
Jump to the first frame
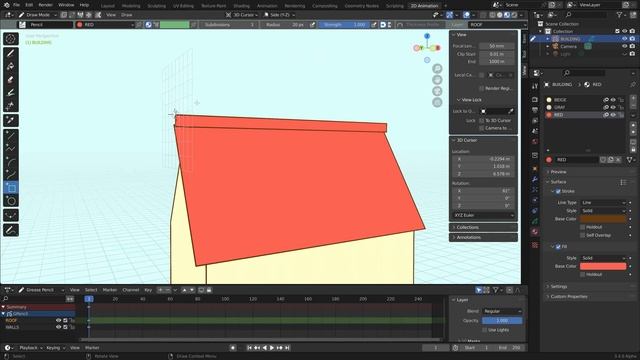(249, 348)
